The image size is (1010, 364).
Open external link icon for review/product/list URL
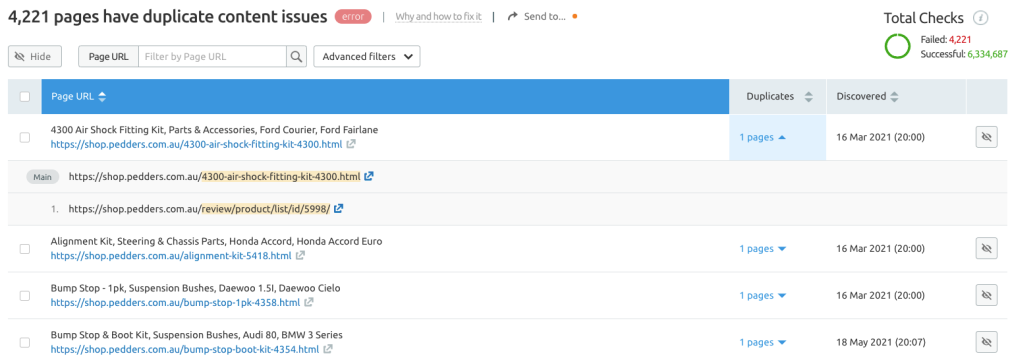click(x=339, y=209)
